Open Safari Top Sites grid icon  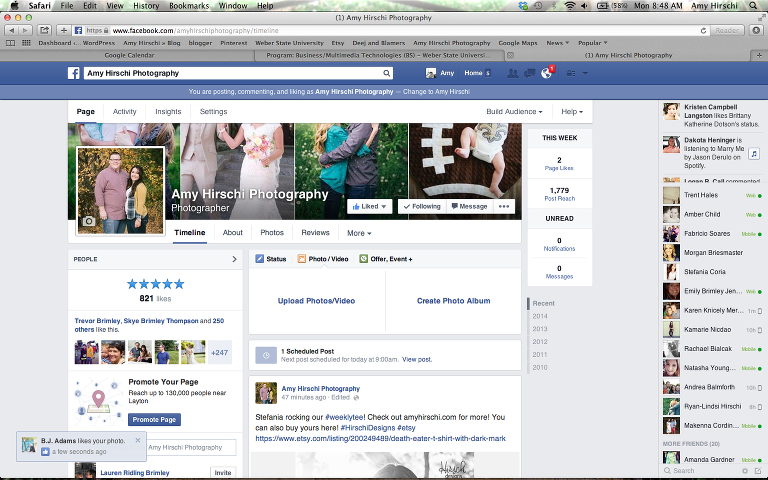click(x=26, y=43)
